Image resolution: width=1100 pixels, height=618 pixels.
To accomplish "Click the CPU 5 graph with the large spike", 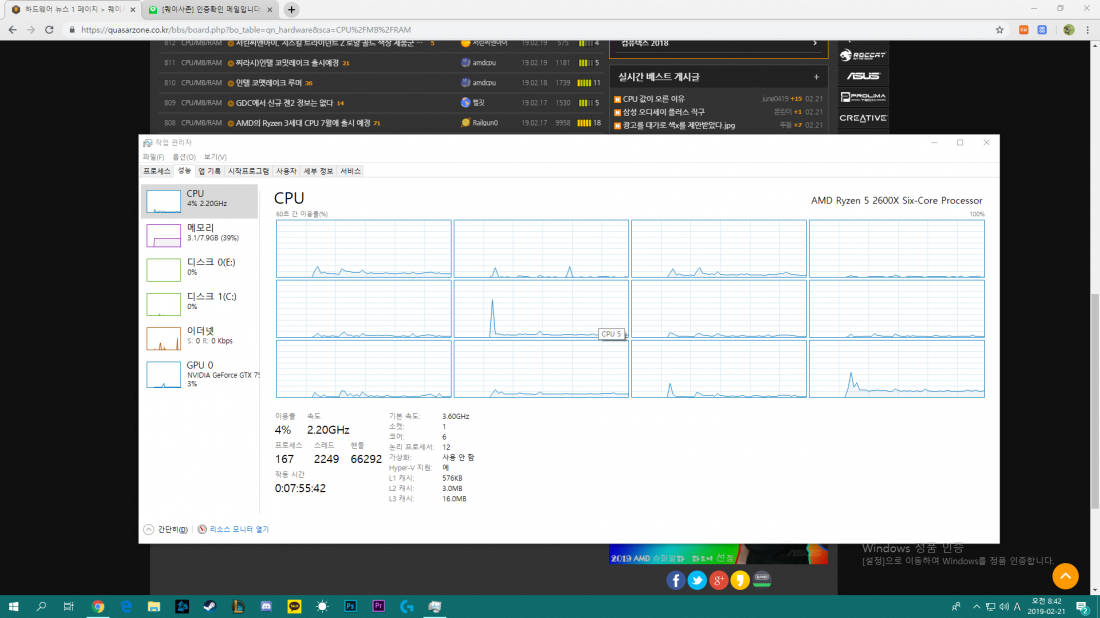I will pos(541,309).
